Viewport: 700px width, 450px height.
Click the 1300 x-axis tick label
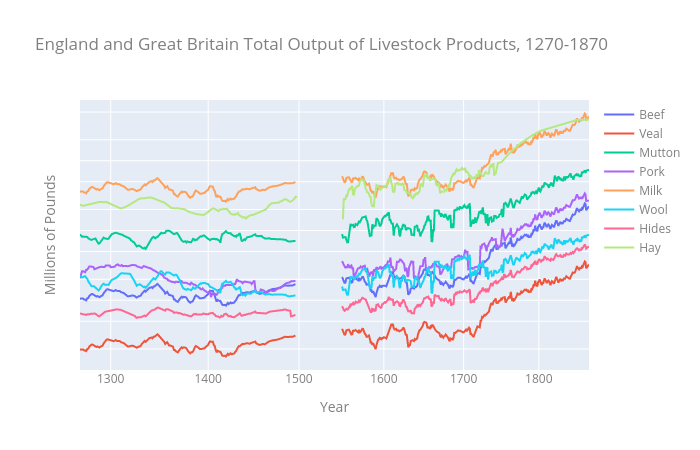tap(111, 379)
